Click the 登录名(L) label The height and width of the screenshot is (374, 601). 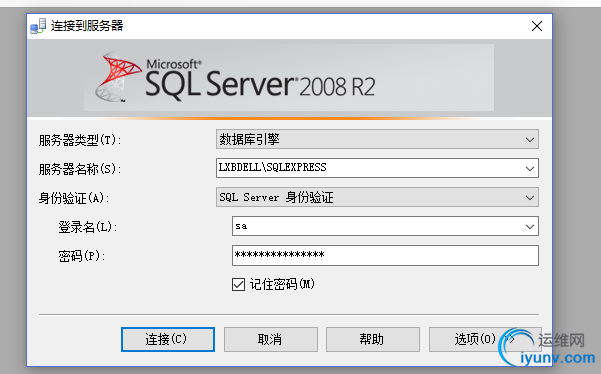click(x=88, y=227)
